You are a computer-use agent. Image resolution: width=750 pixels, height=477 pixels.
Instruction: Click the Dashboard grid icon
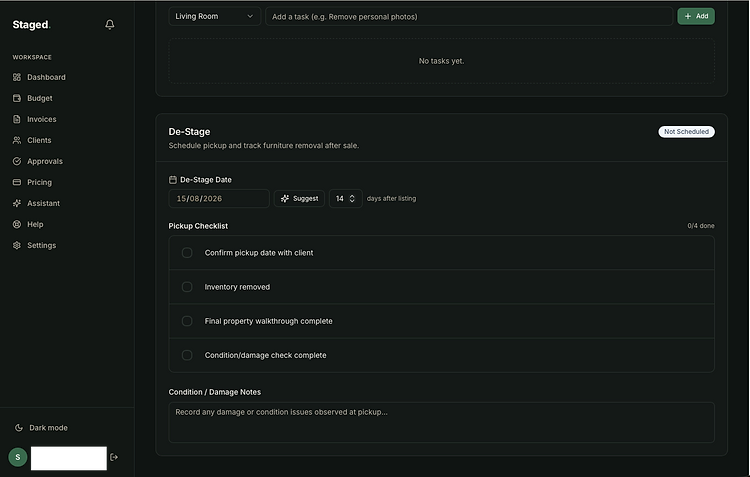click(17, 77)
